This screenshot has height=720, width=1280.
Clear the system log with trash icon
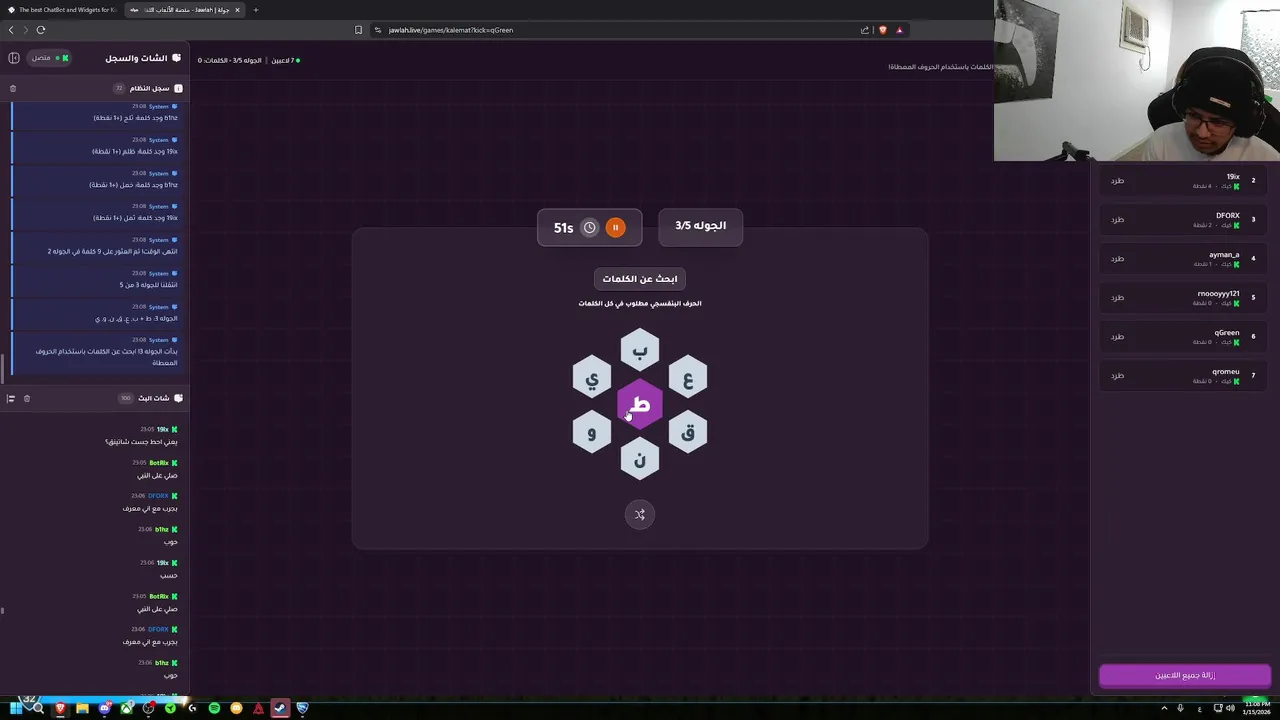click(13, 89)
